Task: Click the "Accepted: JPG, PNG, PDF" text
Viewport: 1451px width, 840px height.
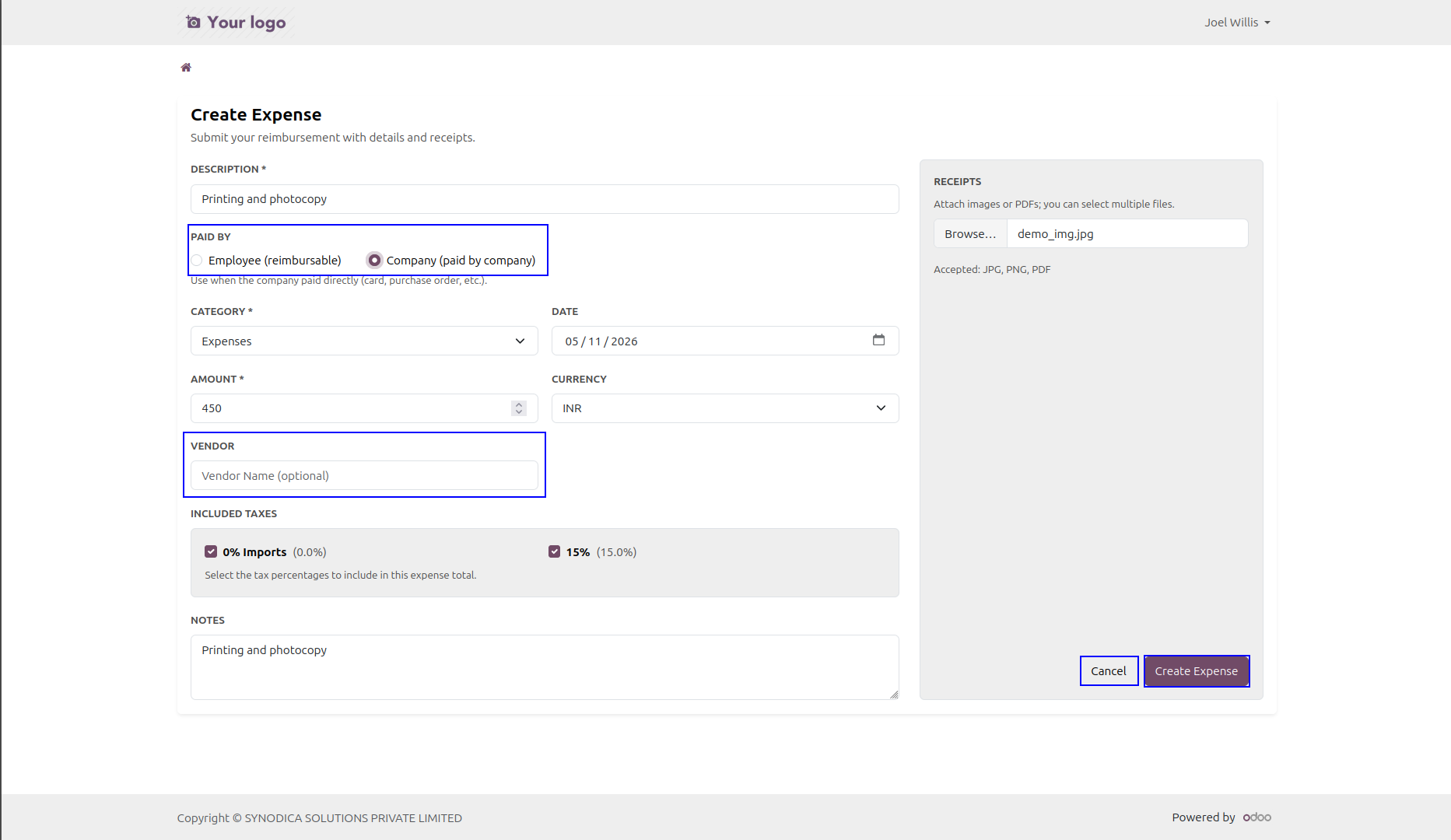Action: point(992,269)
